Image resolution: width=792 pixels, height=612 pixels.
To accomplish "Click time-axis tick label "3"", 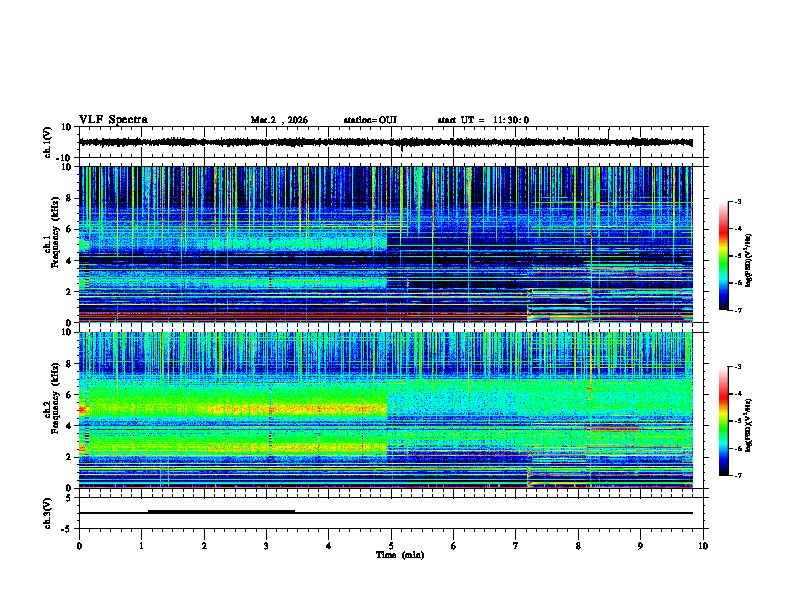I will [x=266, y=546].
